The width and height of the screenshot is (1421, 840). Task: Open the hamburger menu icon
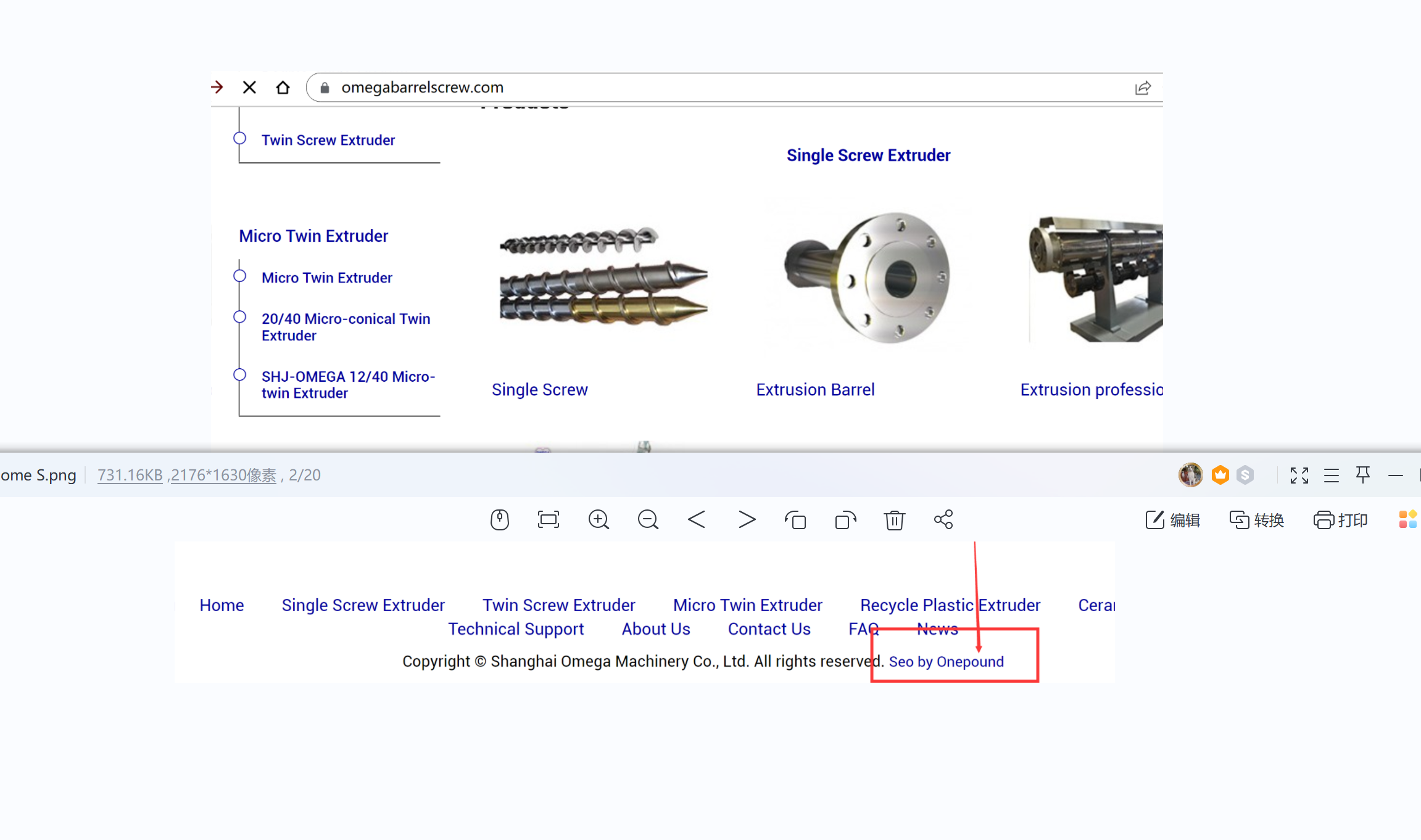(x=1332, y=475)
